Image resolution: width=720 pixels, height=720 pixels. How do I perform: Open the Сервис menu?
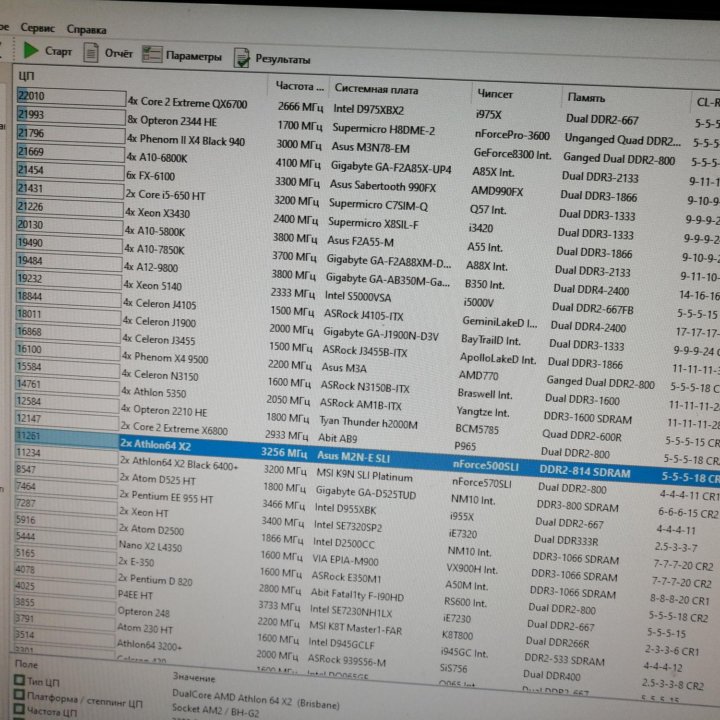click(38, 29)
